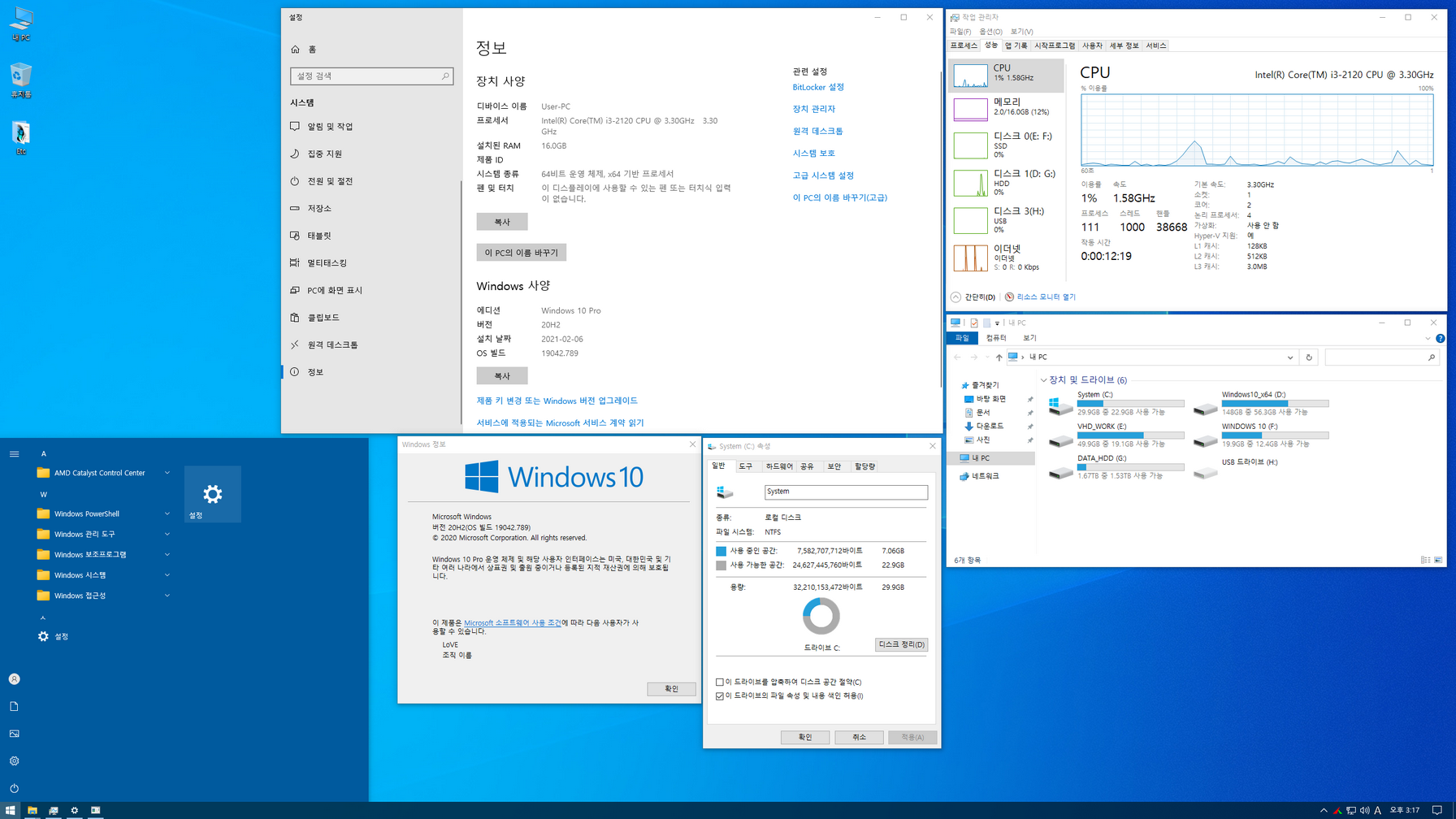This screenshot has width=1456, height=819.
Task: Click 이 PC의 이름 바꾸기 button
Action: 522,253
